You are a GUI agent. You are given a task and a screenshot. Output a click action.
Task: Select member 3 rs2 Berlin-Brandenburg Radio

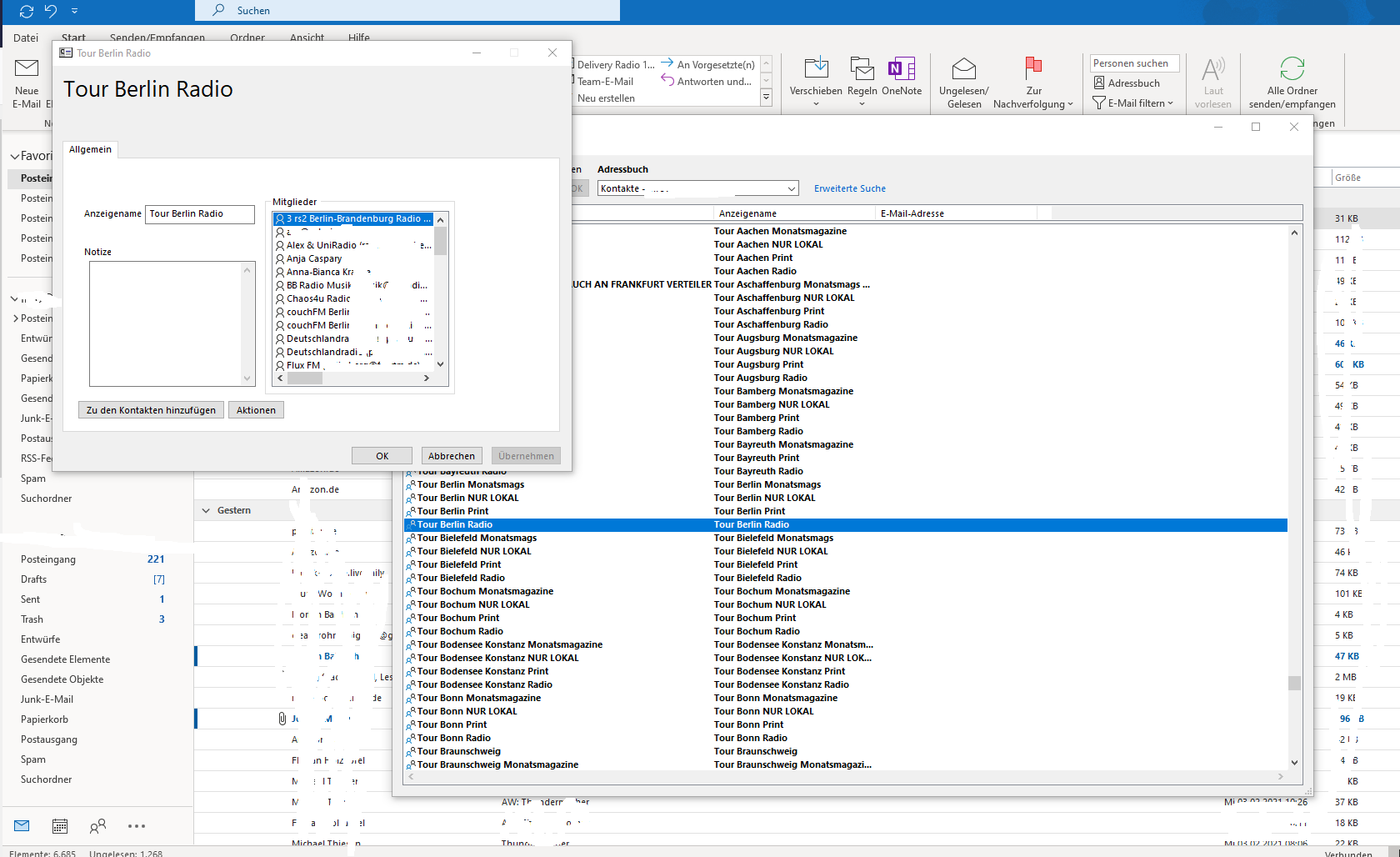click(353, 218)
